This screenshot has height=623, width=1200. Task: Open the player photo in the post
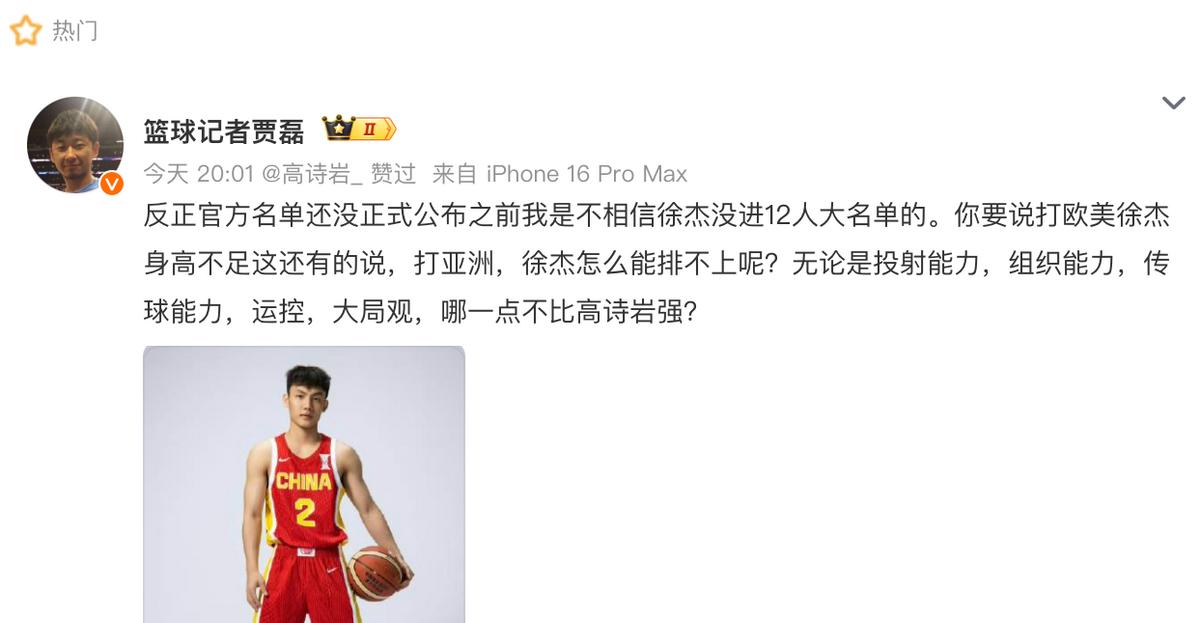tap(304, 485)
